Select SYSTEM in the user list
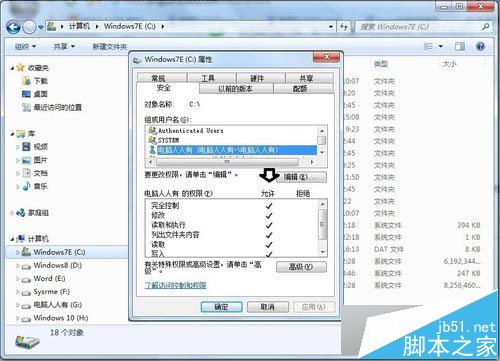 point(168,140)
